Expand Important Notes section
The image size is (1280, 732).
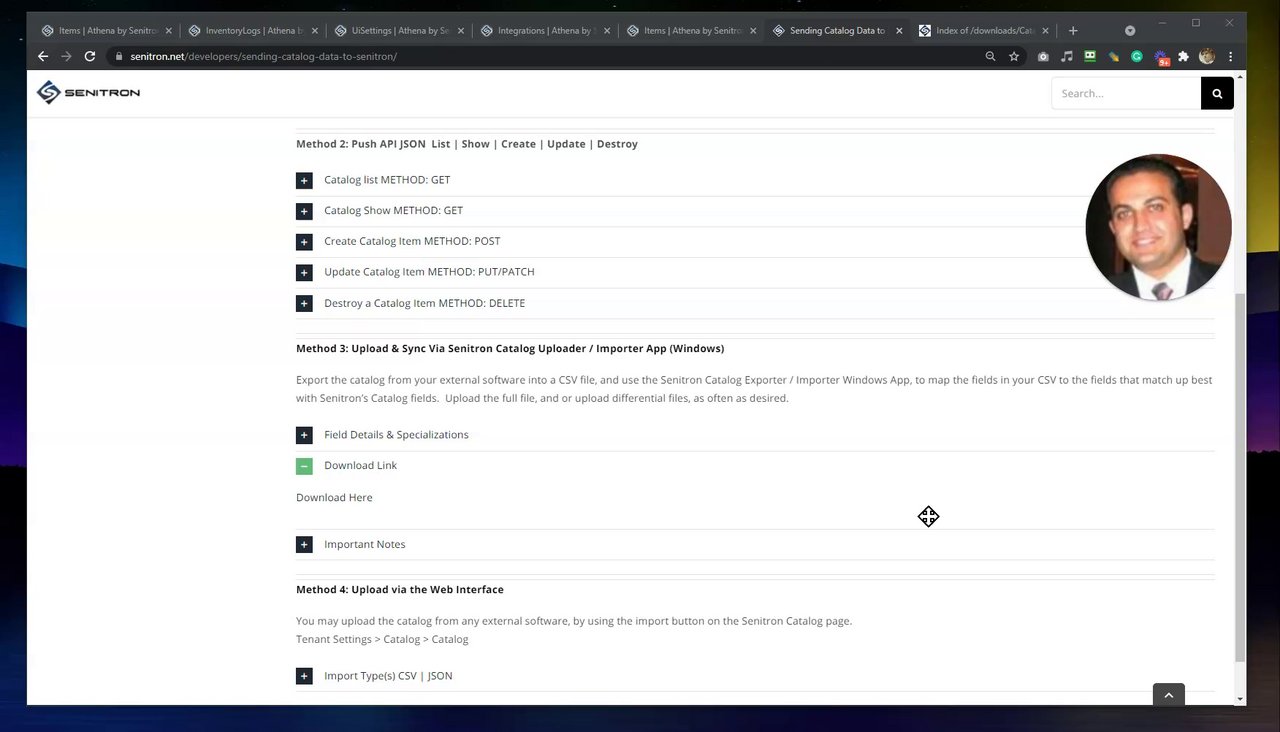755,545
